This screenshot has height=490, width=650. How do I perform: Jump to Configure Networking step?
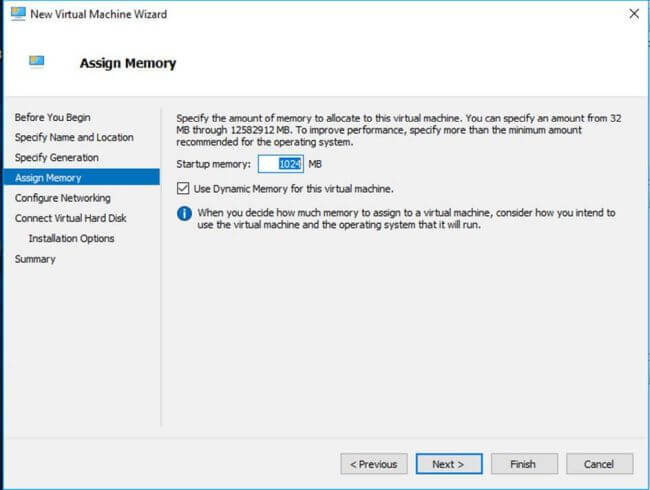(x=63, y=198)
